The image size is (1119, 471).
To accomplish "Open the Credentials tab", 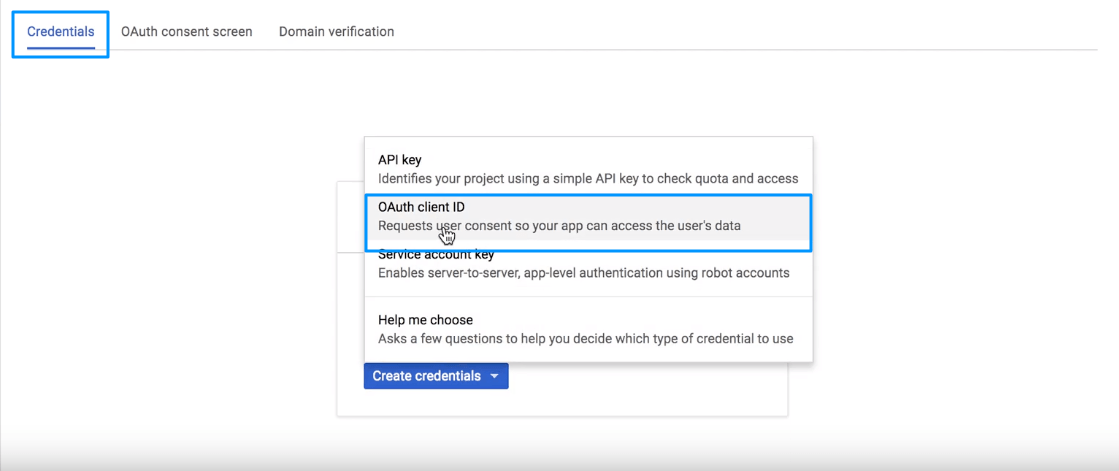I will click(61, 32).
